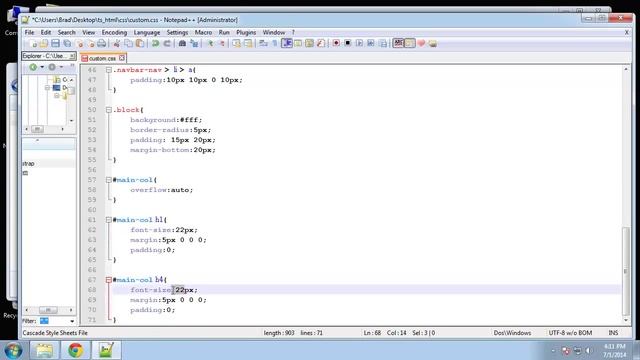Close the custom.css tab with its X
This screenshot has height=360, width=640.
click(x=122, y=58)
